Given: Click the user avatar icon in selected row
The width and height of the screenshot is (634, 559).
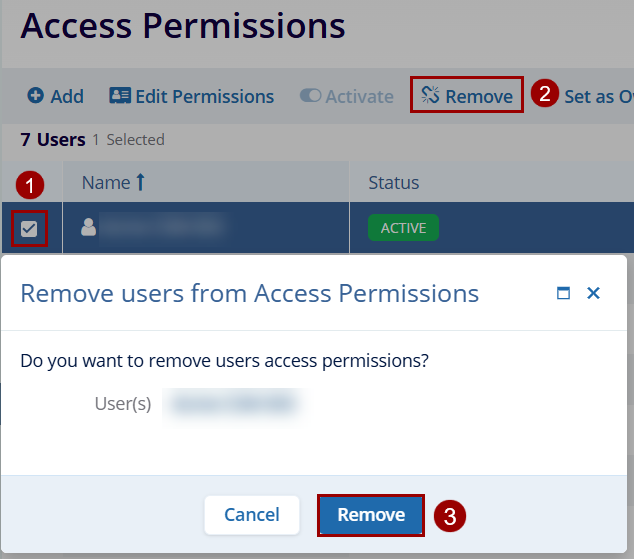Looking at the screenshot, I should pos(89,228).
